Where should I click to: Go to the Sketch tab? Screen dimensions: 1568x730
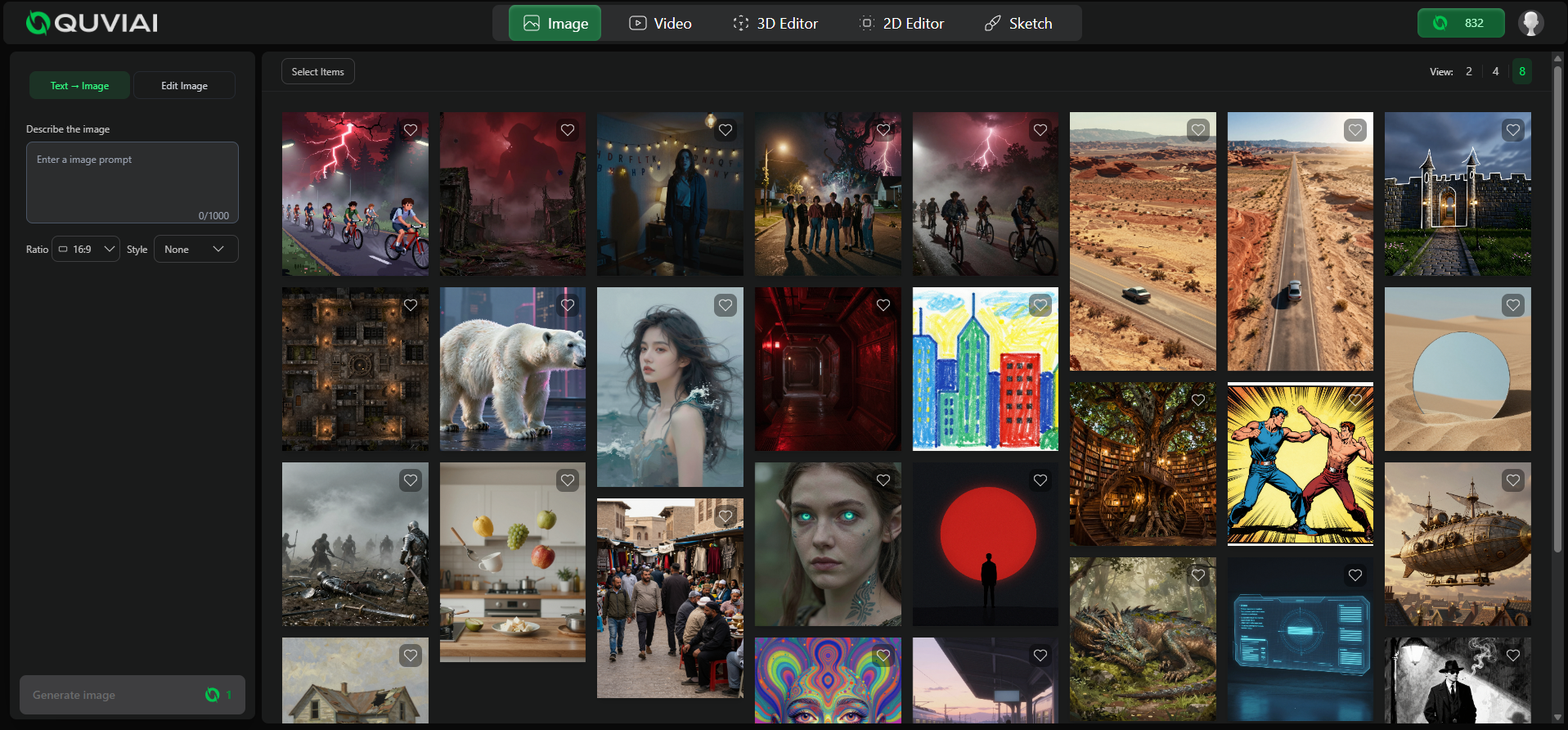pos(1018,24)
